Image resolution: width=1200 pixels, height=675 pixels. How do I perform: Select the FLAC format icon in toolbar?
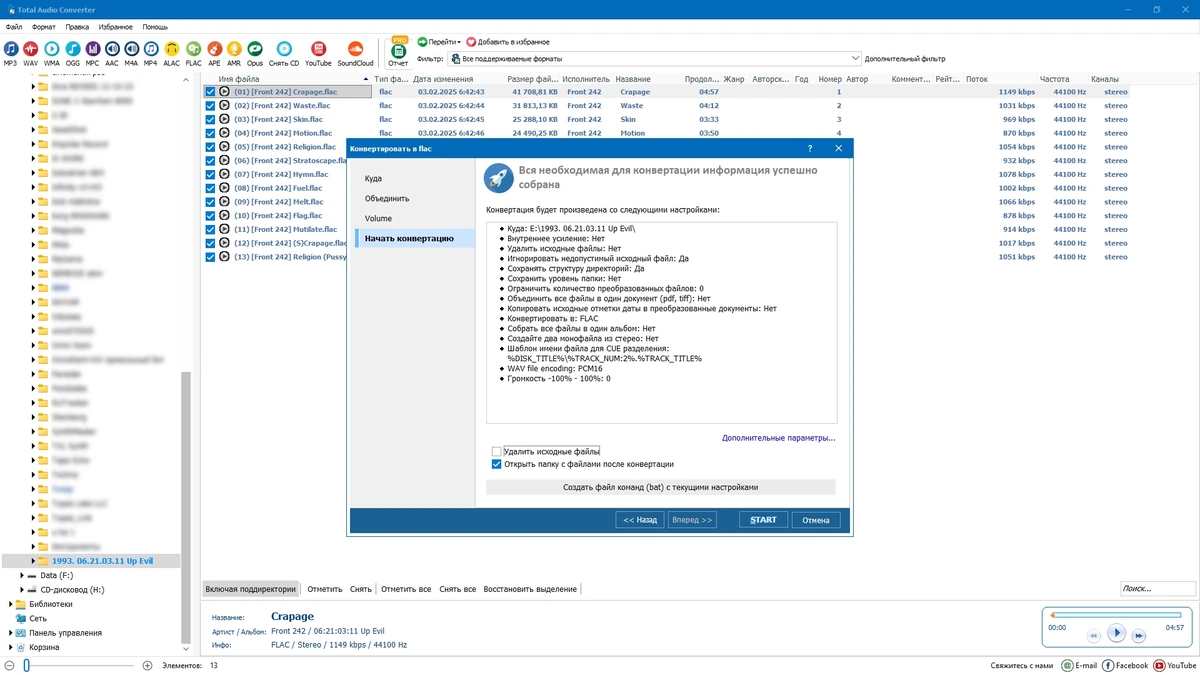coord(193,48)
